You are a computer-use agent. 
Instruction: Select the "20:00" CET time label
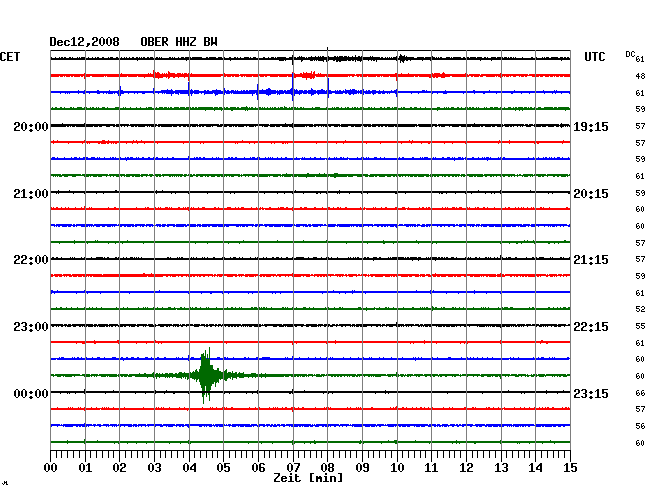pos(31,126)
